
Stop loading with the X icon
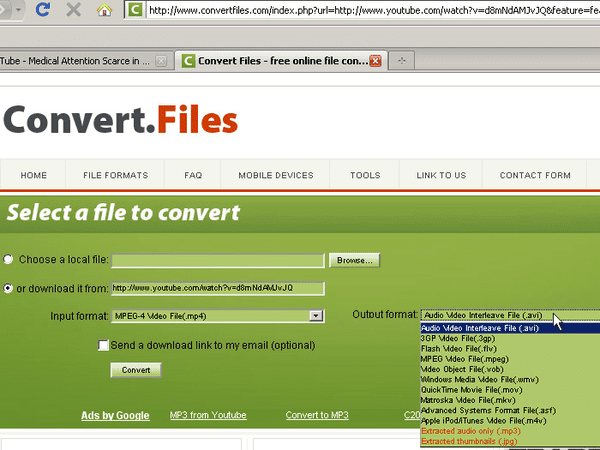point(73,10)
